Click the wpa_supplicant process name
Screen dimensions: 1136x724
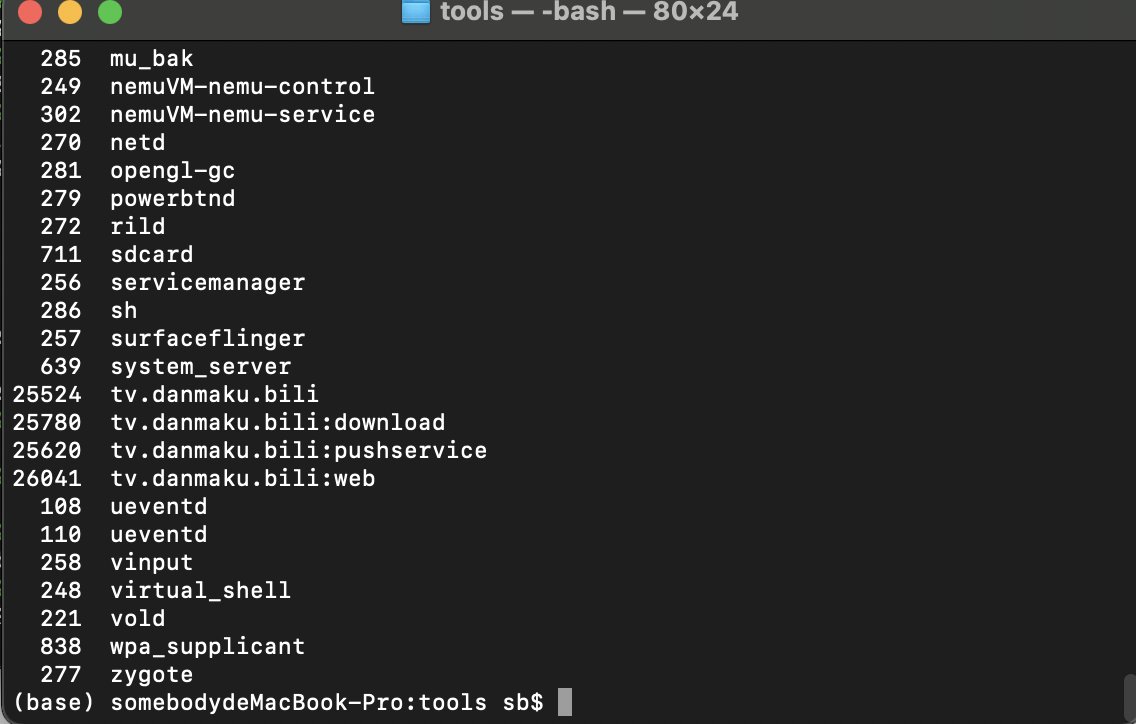(207, 646)
